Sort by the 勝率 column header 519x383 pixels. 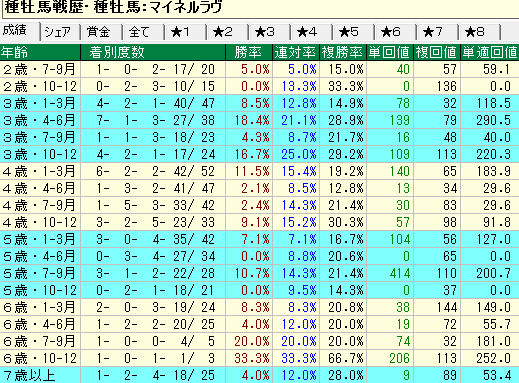tap(249, 52)
